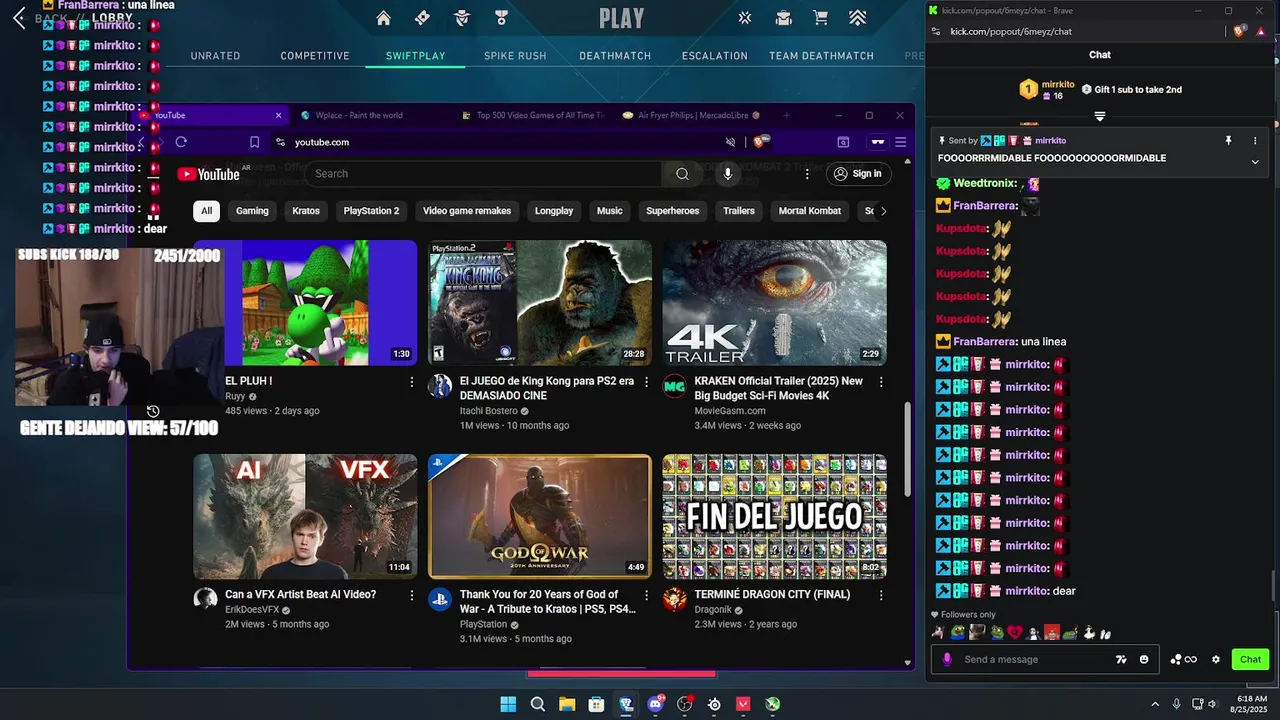Click the kick.com/popout/6meyz/chat address text
Image resolution: width=1280 pixels, height=720 pixels.
coord(1011,32)
